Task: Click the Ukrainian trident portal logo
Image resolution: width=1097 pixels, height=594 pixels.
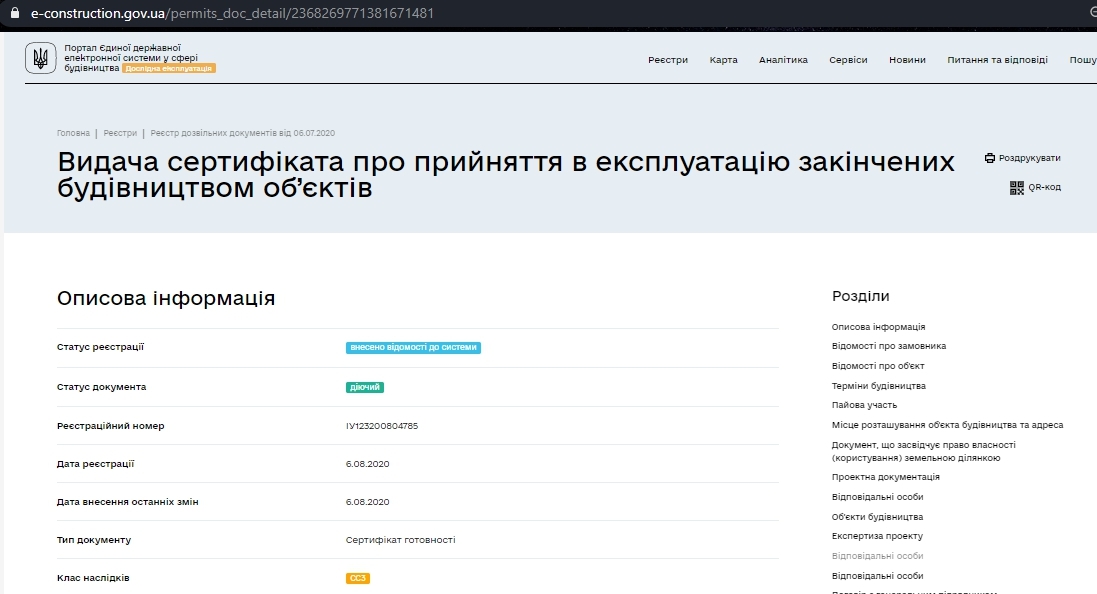Action: click(x=41, y=58)
